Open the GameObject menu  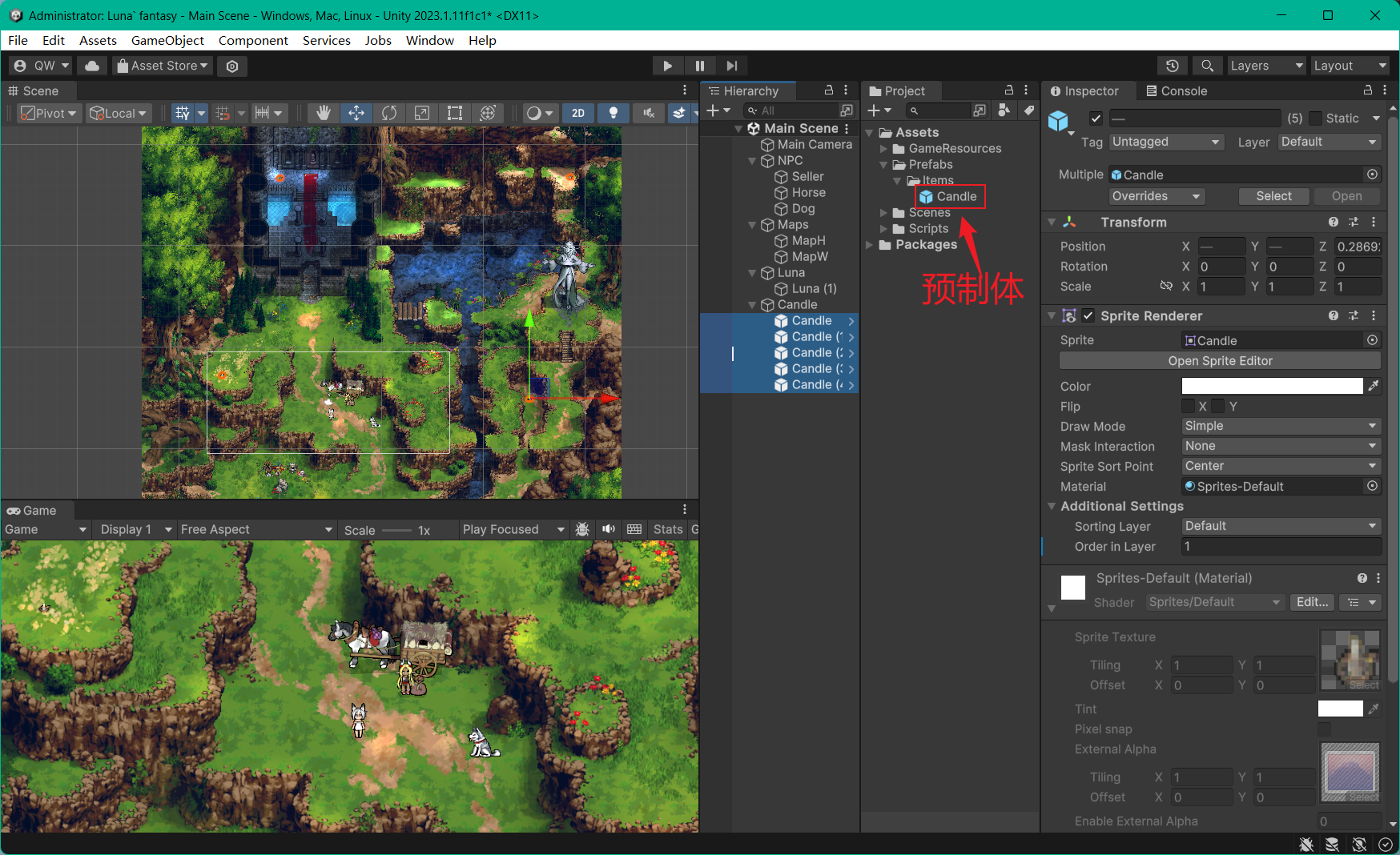[x=167, y=40]
